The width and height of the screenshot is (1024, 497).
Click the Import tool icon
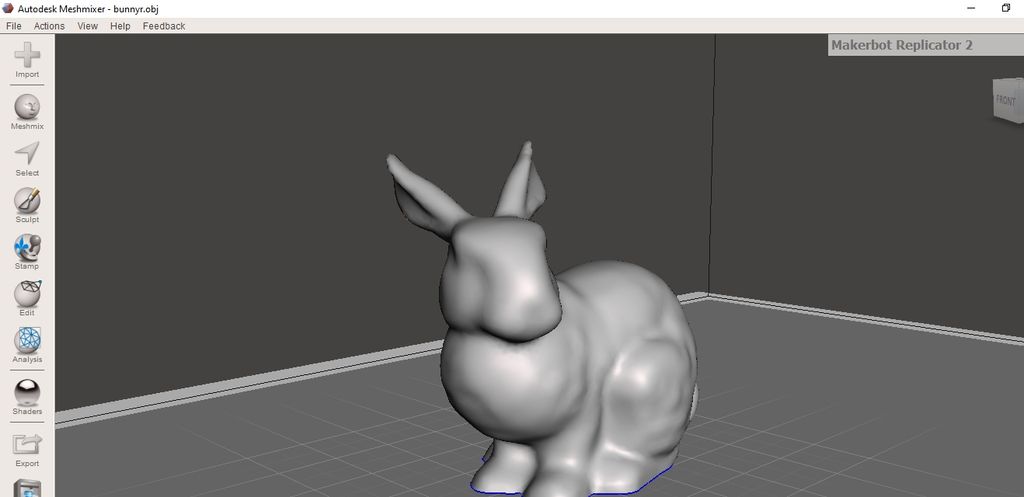(x=27, y=57)
